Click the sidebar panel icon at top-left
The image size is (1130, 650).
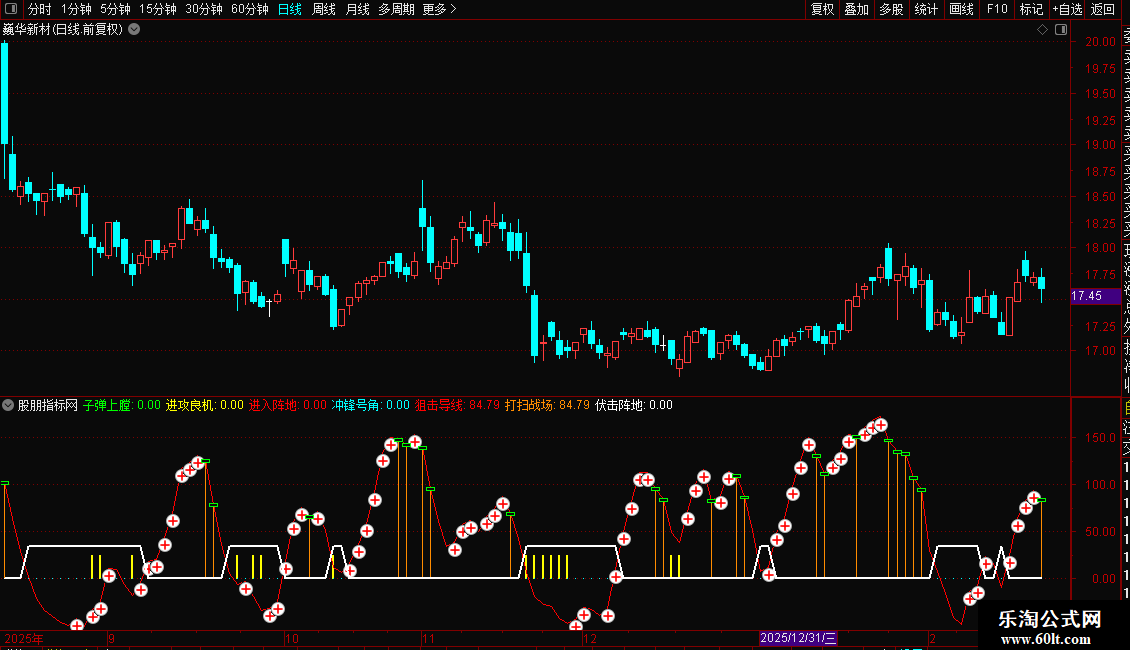11,9
